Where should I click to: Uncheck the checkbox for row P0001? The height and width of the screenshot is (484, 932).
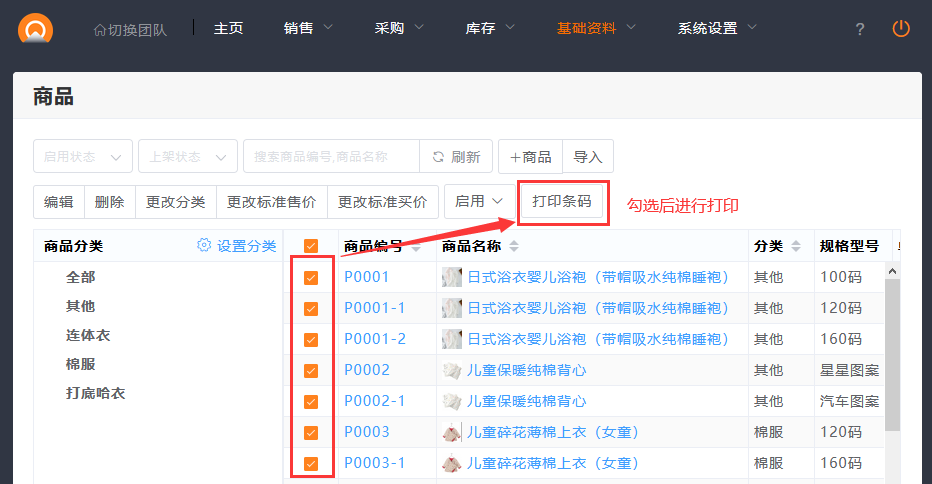coord(311,278)
